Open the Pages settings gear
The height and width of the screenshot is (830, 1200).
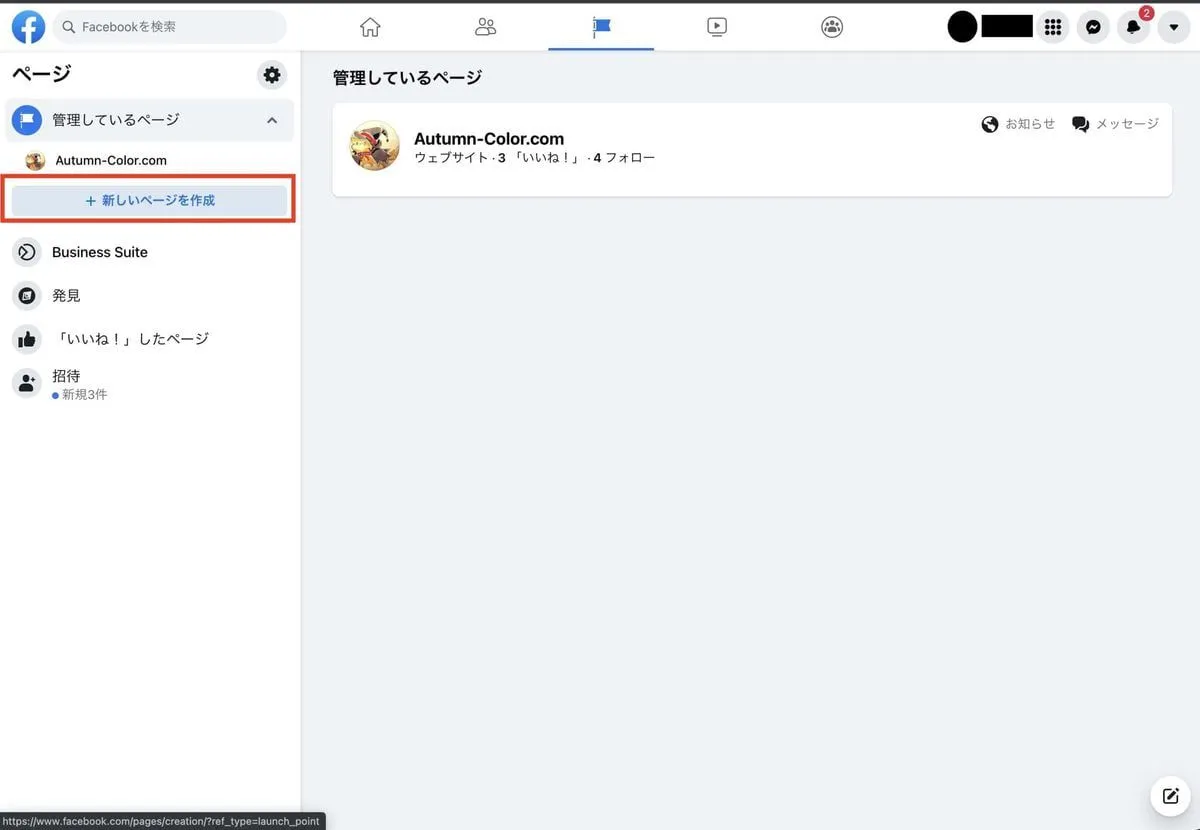(271, 75)
